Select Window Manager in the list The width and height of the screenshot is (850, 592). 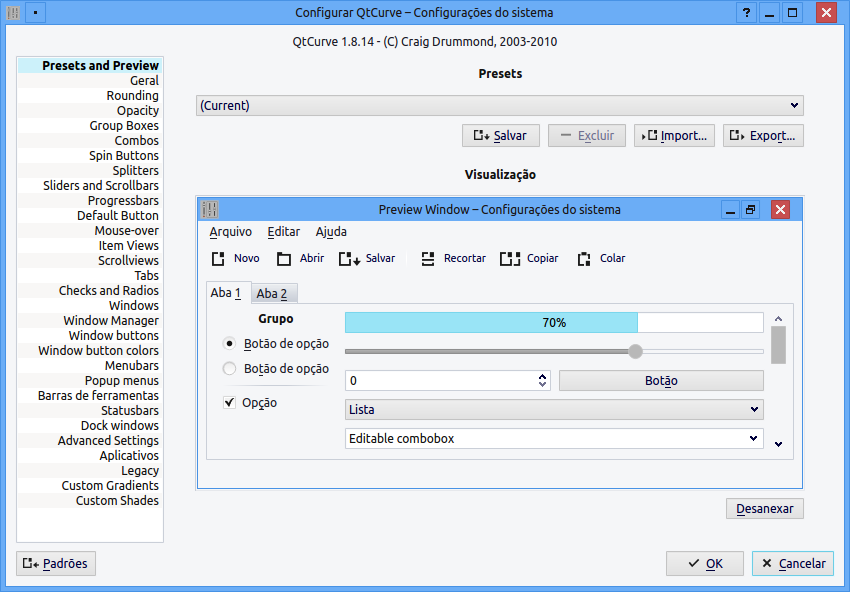click(89, 320)
